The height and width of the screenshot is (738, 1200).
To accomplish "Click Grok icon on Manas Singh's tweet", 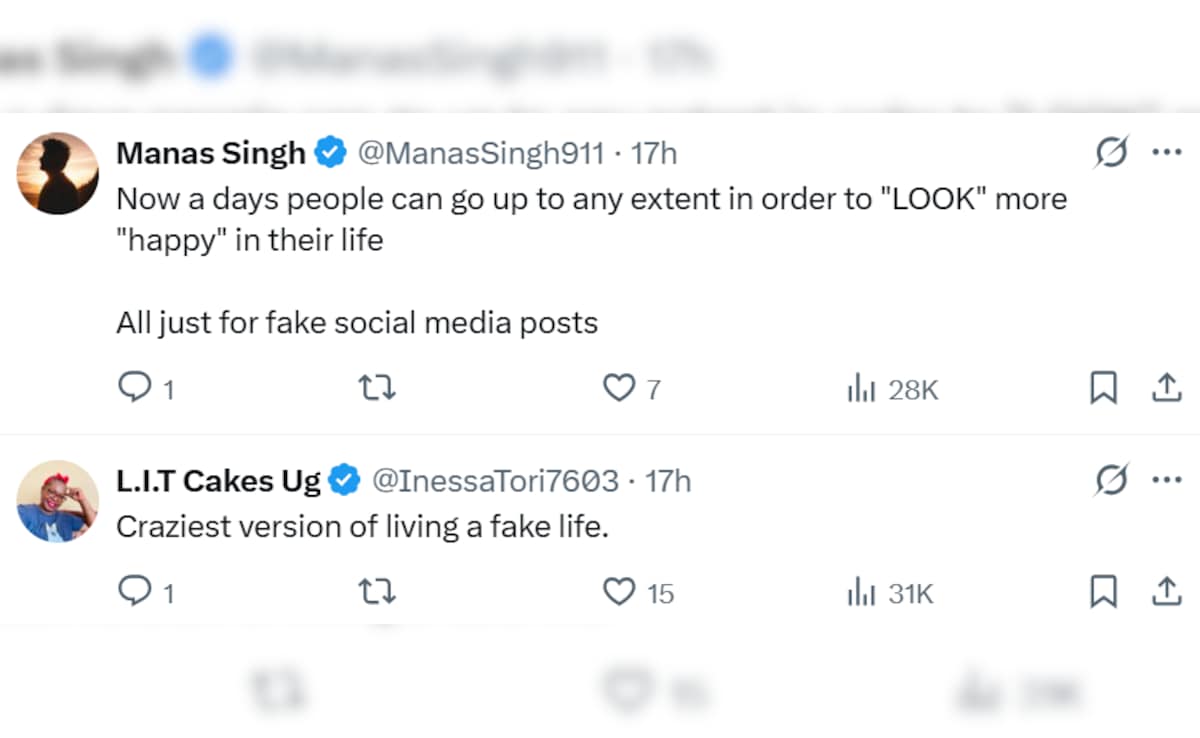I will click(1111, 153).
